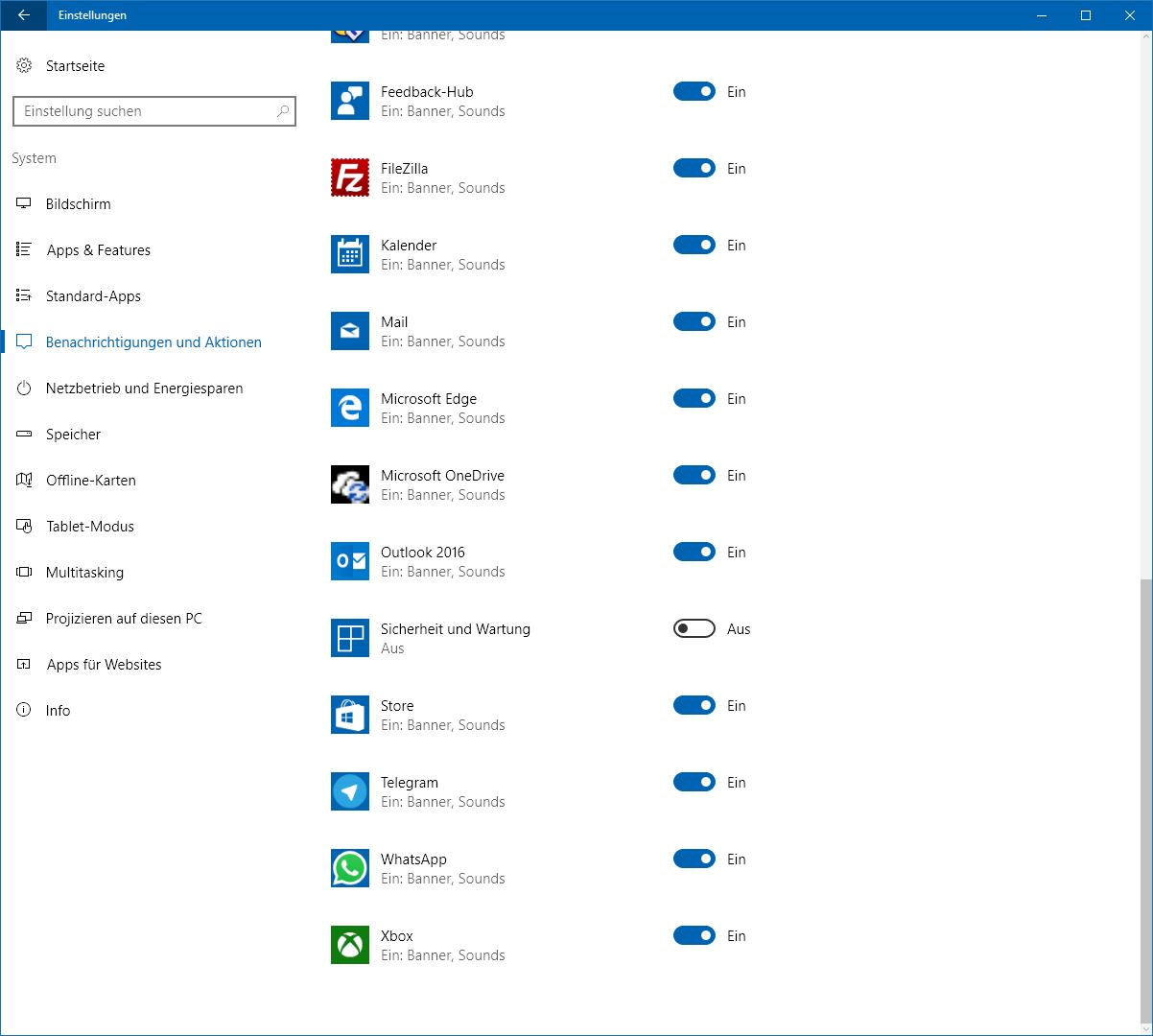Click the Sicherheit und Wartung icon

(350, 638)
